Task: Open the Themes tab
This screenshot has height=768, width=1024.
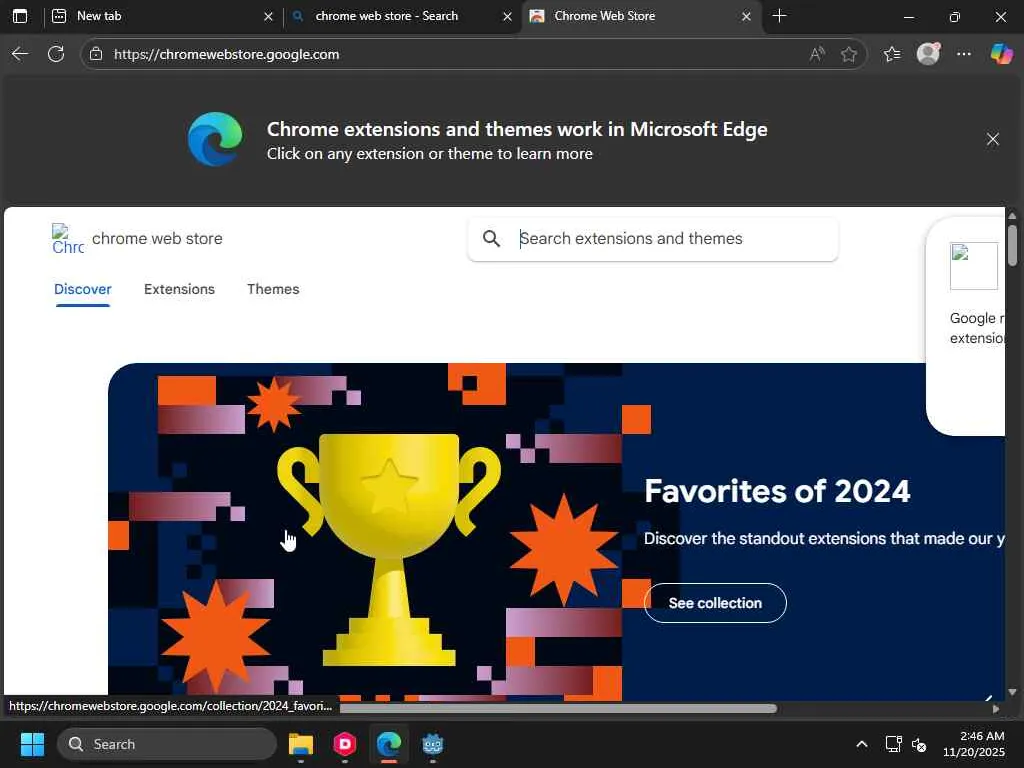Action: tap(273, 289)
